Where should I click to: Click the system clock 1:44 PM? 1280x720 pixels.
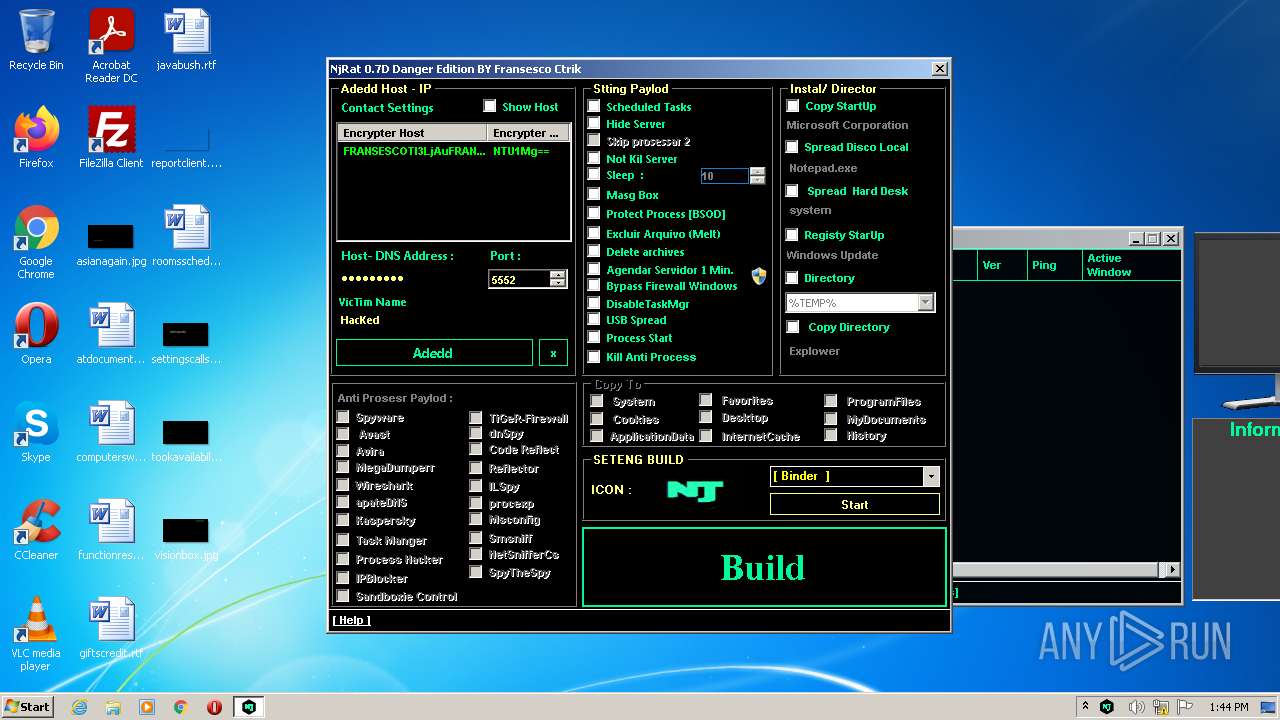(1228, 707)
